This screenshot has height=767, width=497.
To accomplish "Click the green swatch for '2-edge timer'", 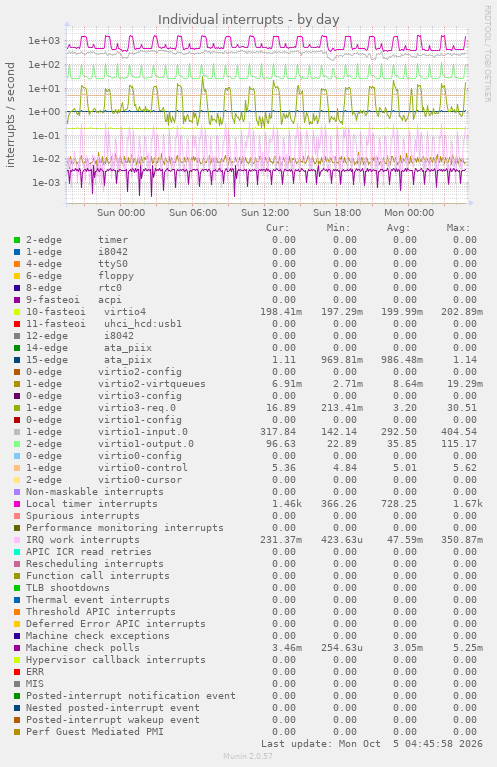I will 17,240.
